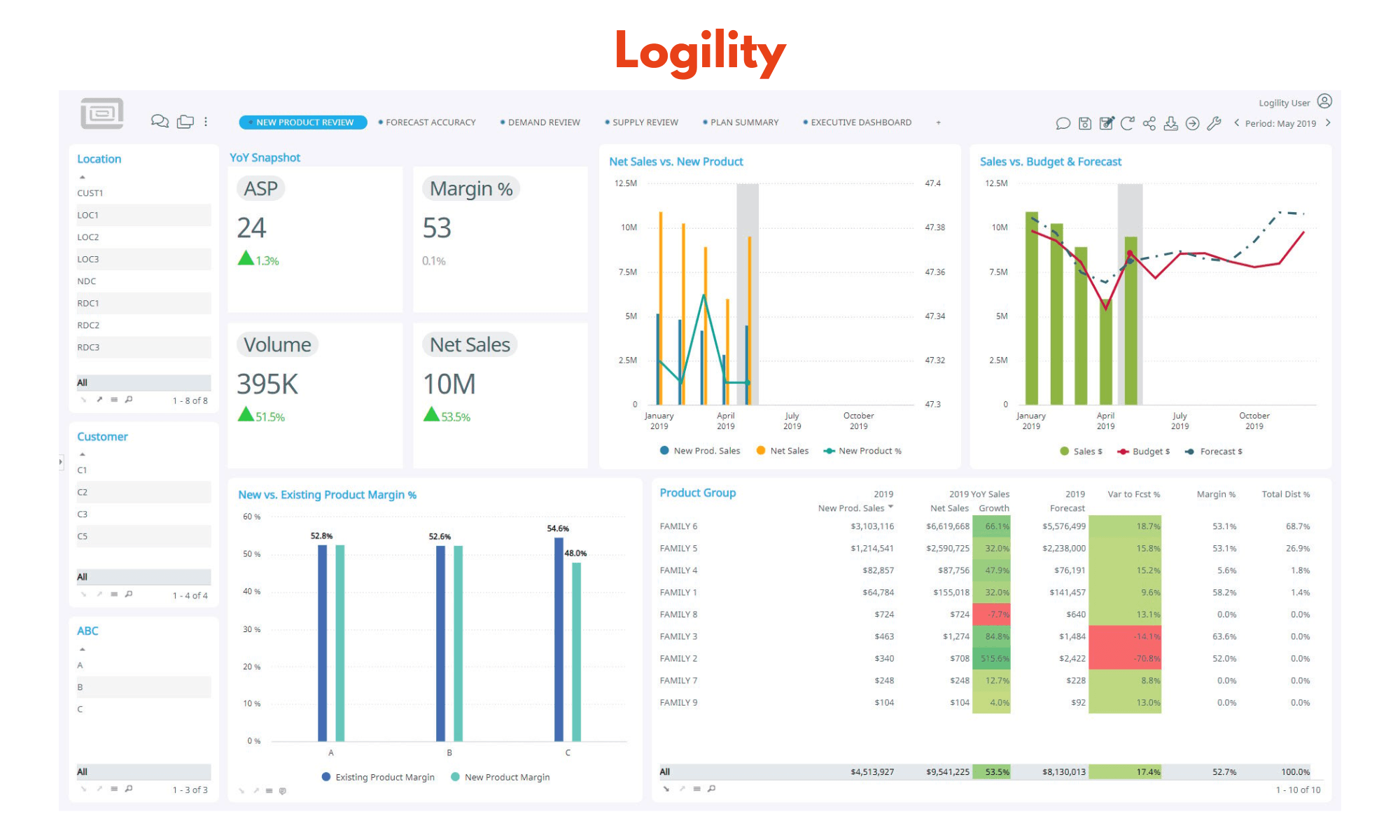Click the save-as disk with pencil icon

click(1106, 123)
